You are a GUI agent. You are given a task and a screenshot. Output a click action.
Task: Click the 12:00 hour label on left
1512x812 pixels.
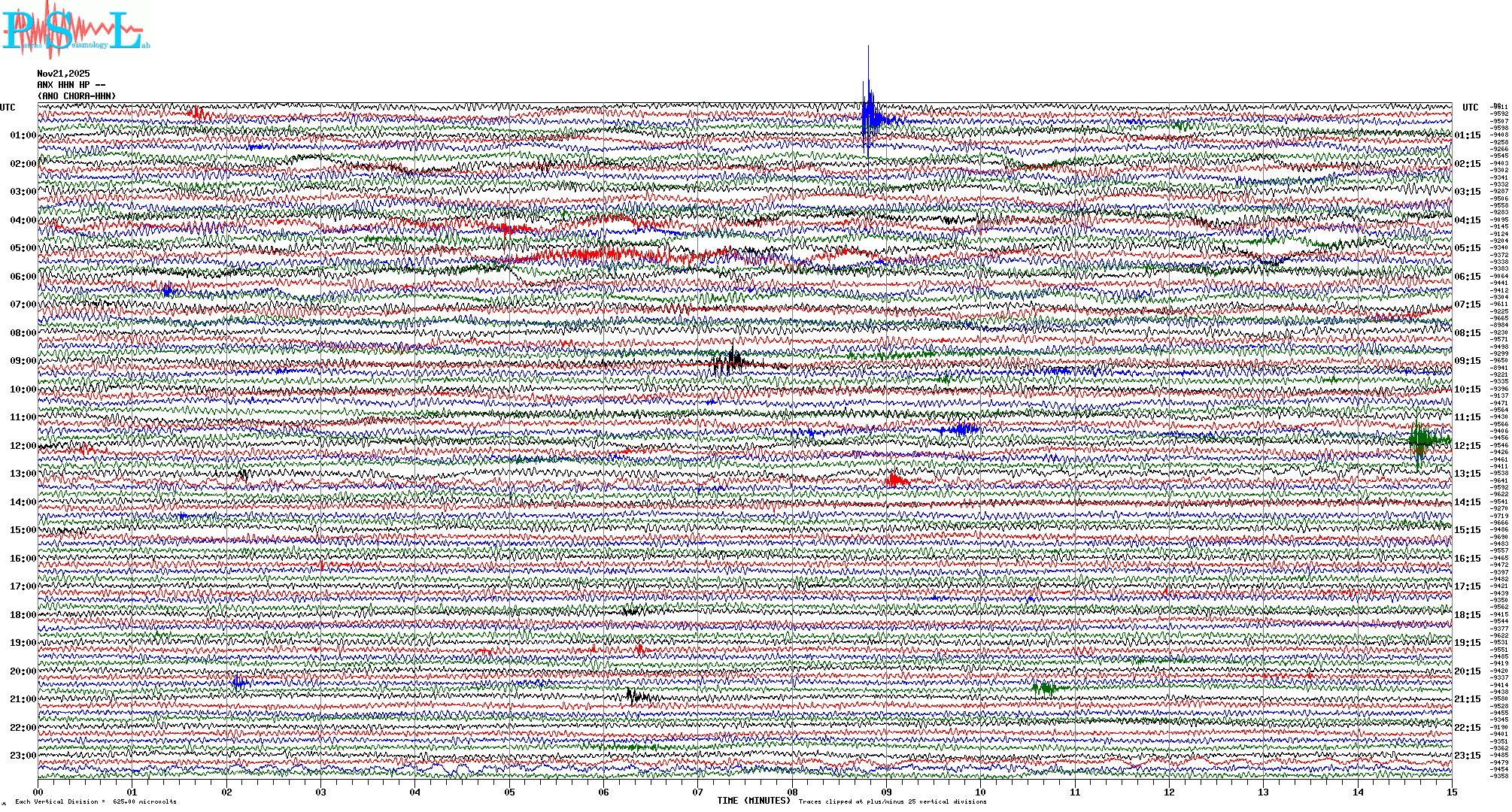point(23,446)
